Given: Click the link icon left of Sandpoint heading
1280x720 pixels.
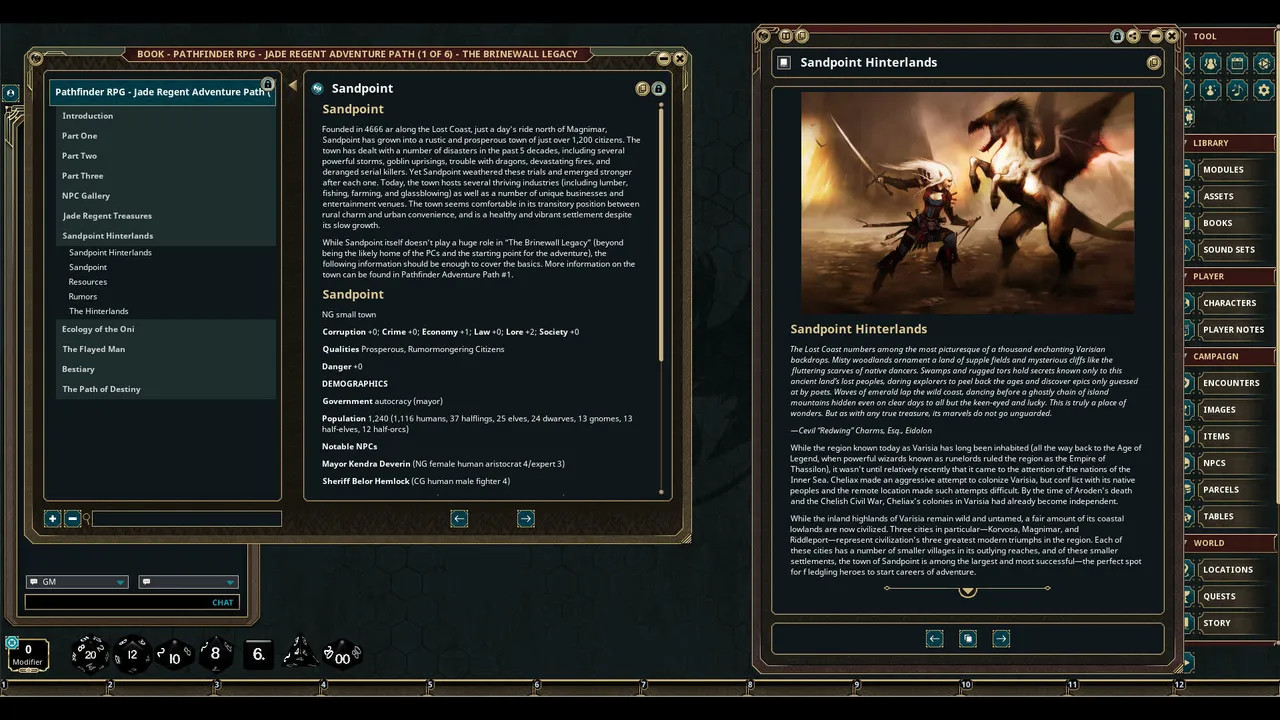Looking at the screenshot, I should [318, 88].
